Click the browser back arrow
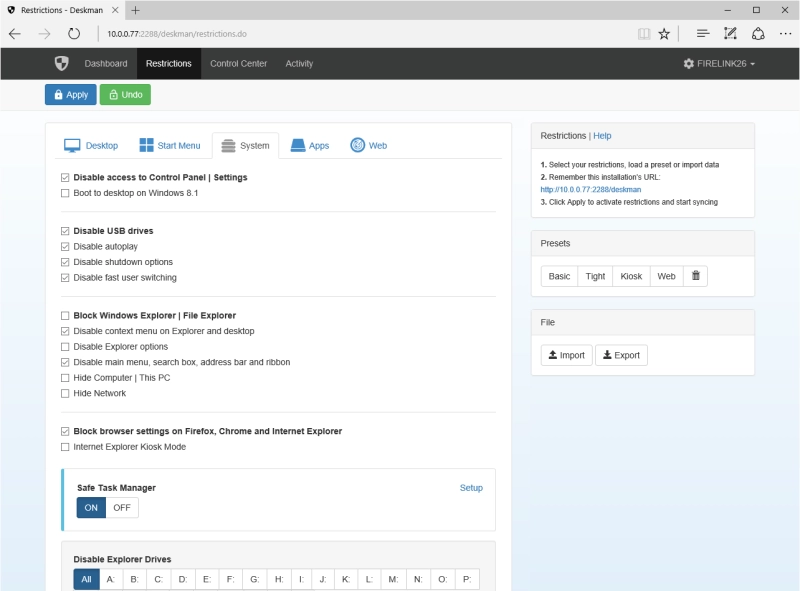 15,34
